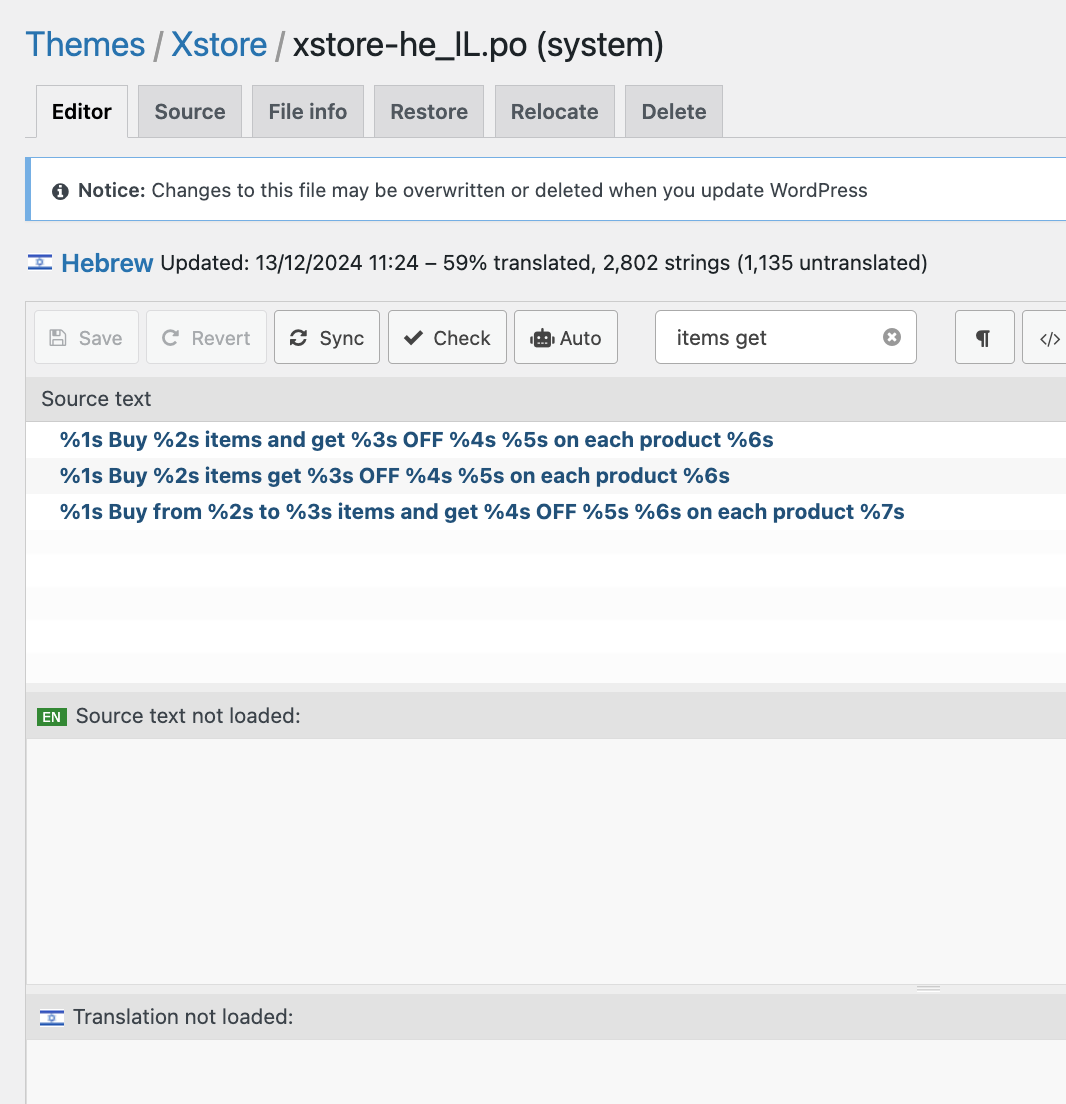Click the green EN source language badge
This screenshot has width=1066, height=1104.
tap(51, 717)
